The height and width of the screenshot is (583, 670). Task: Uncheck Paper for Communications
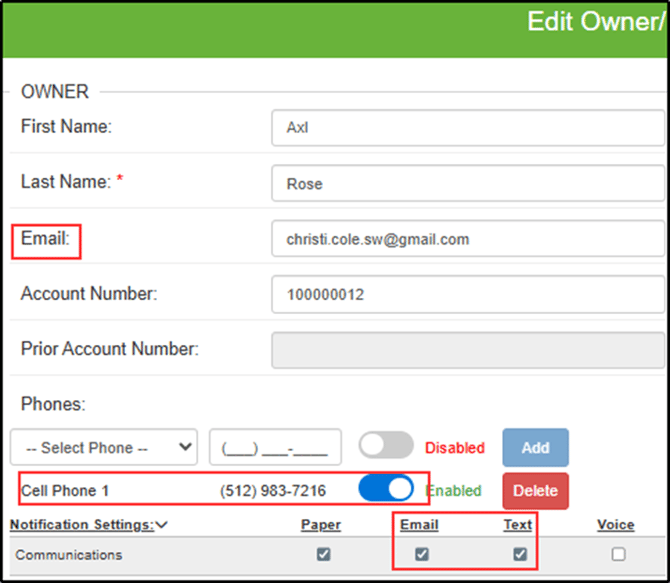(x=322, y=554)
